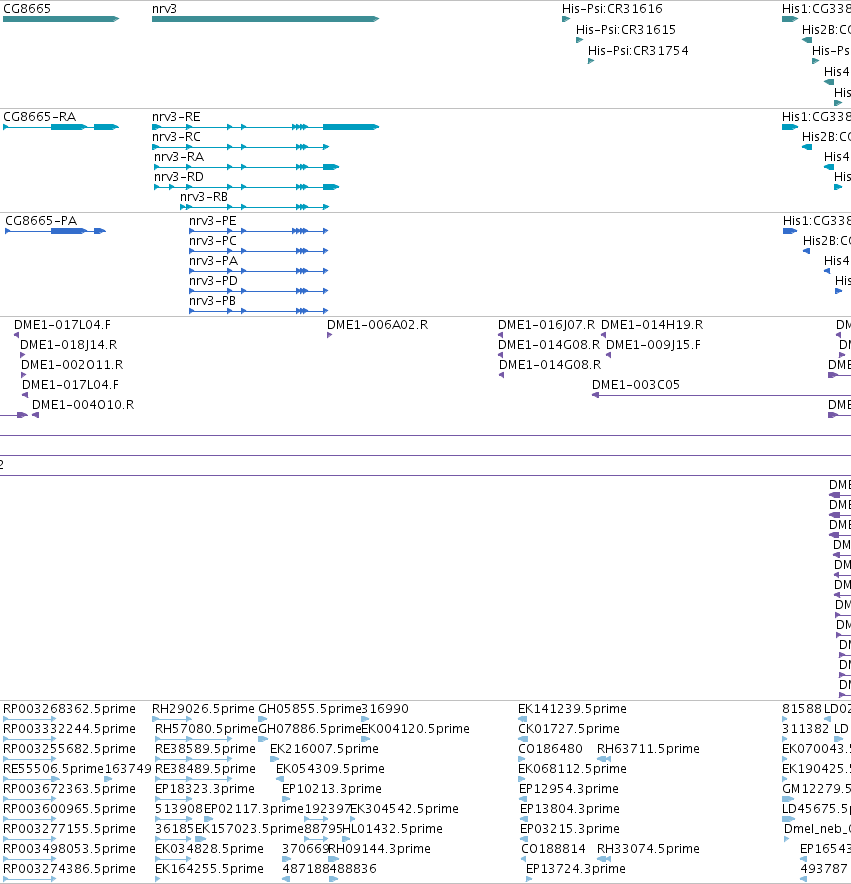Open EST RP003268362.5prime
This screenshot has width=851, height=884.
(29, 719)
